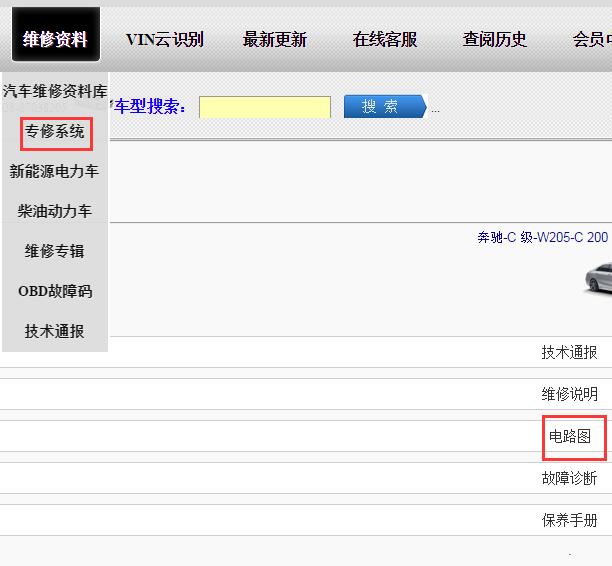Image resolution: width=612 pixels, height=566 pixels.
Task: Click the silver car thumbnail image
Action: (x=598, y=278)
